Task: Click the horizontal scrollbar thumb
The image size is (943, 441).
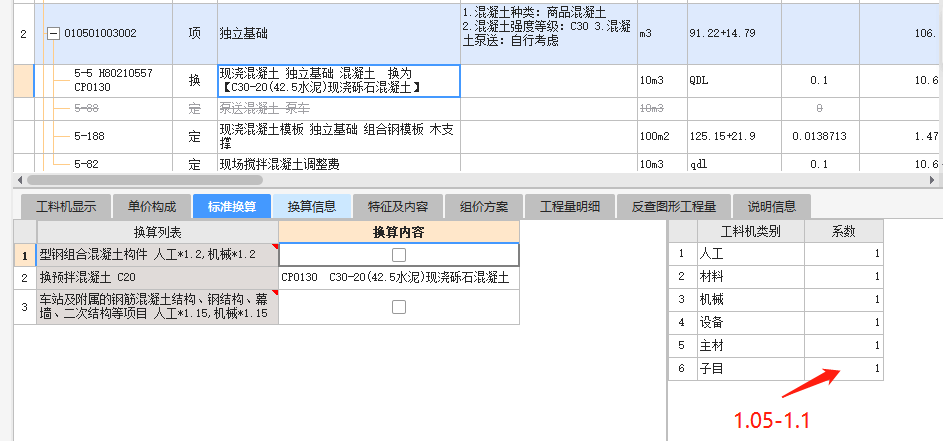Action: tap(144, 179)
